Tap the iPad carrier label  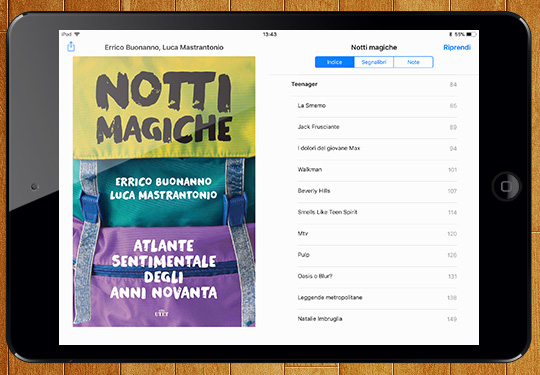click(x=67, y=34)
